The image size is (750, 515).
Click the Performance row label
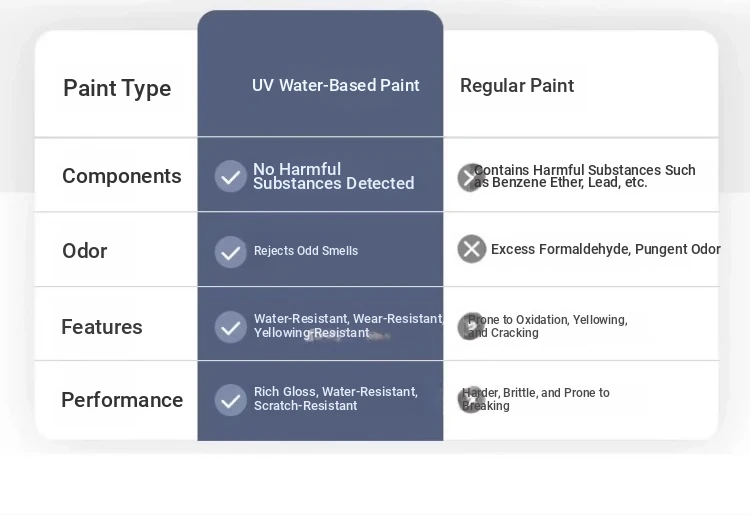(122, 400)
